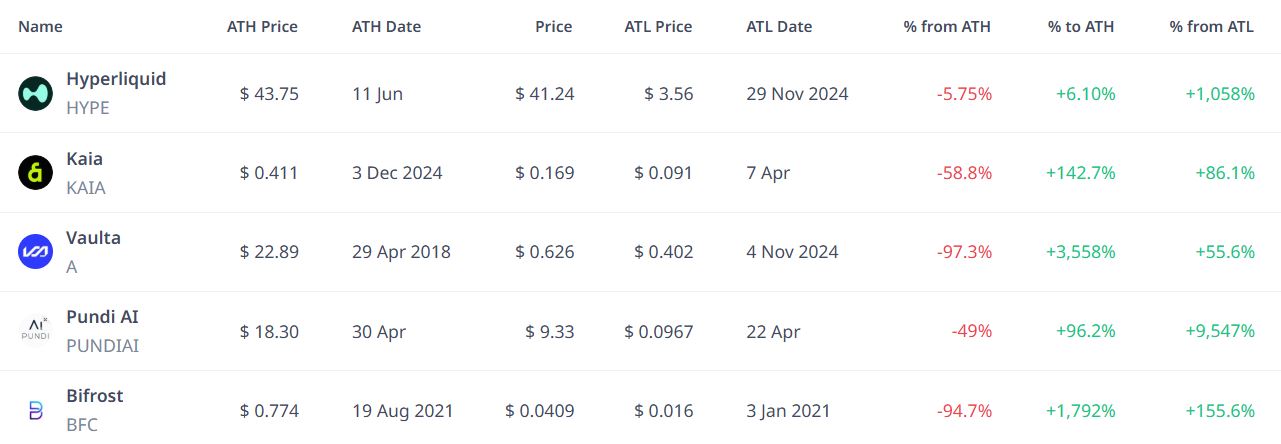Sort by ATL Price column header

(658, 27)
